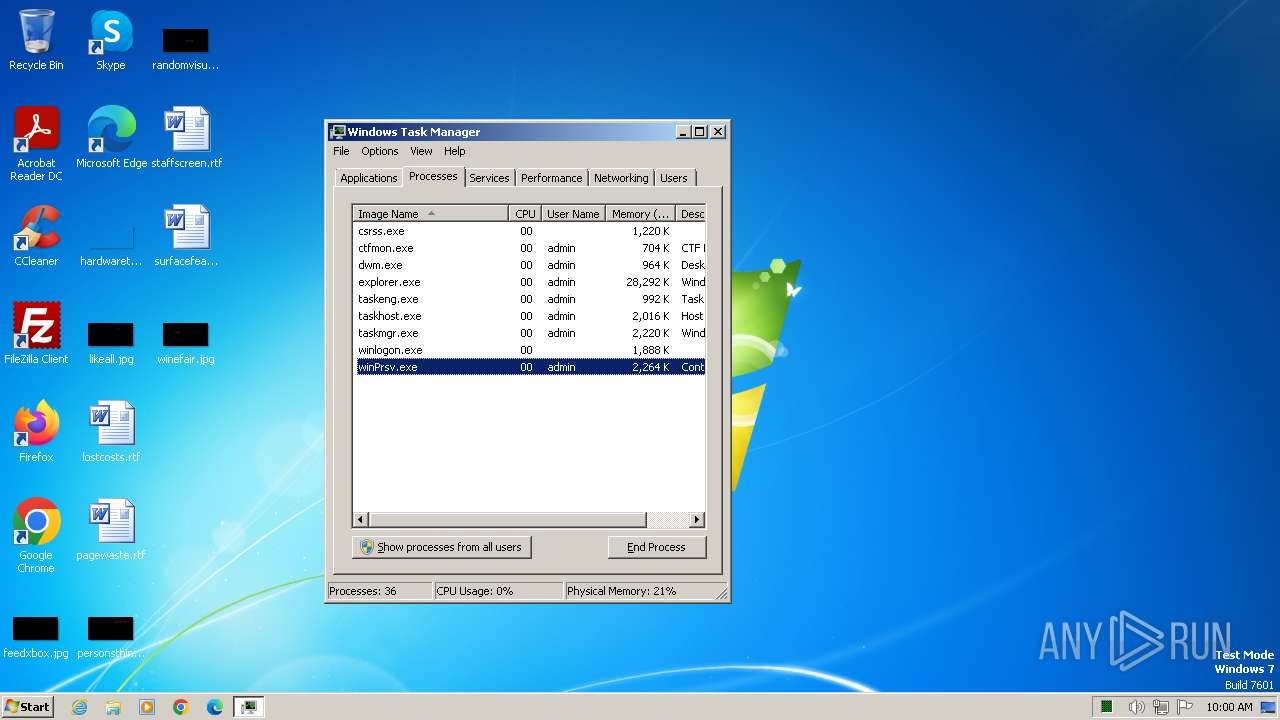Open the Recycle Bin desktop icon
Screen dimensions: 1280x720
point(36,40)
